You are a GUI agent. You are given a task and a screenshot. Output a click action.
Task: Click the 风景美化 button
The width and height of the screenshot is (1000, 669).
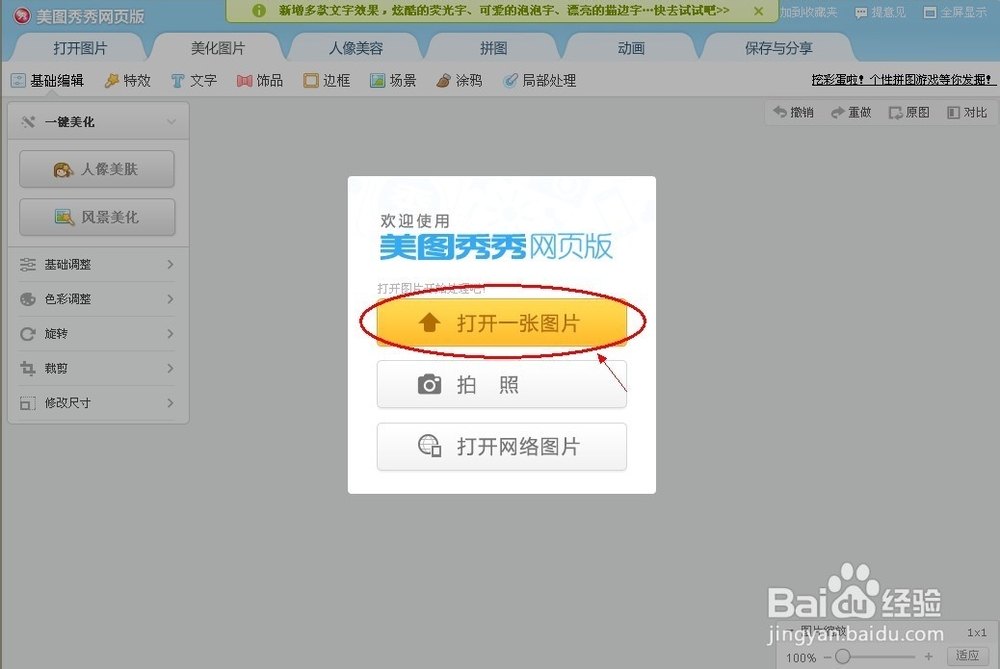97,217
